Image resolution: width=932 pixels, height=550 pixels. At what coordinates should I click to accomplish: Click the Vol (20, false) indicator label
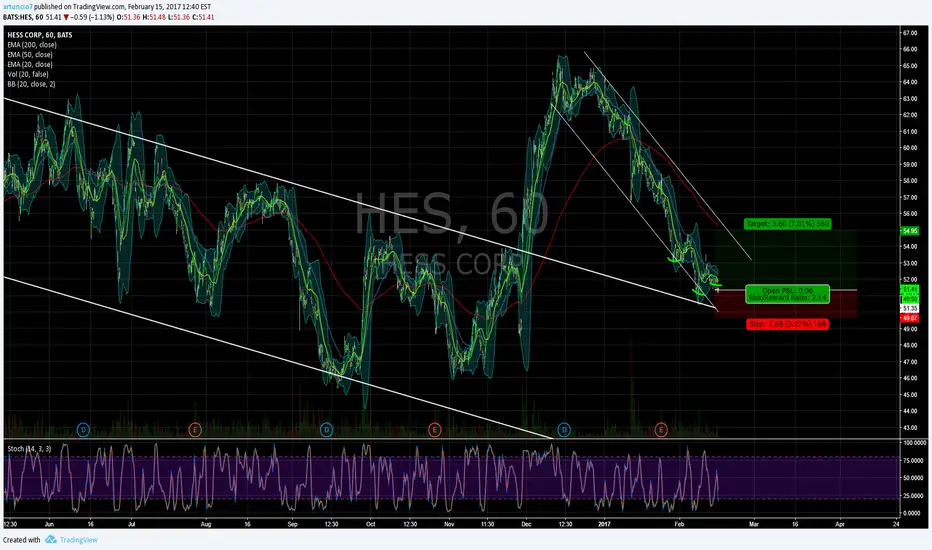point(28,74)
